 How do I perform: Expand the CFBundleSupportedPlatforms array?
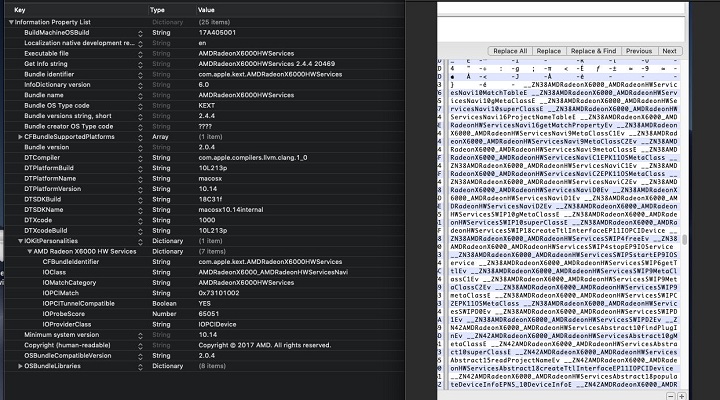[x=20, y=137]
